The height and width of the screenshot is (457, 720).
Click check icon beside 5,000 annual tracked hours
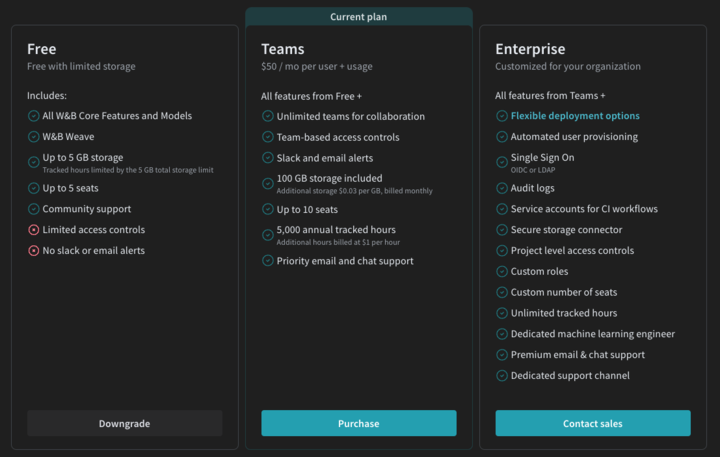268,235
